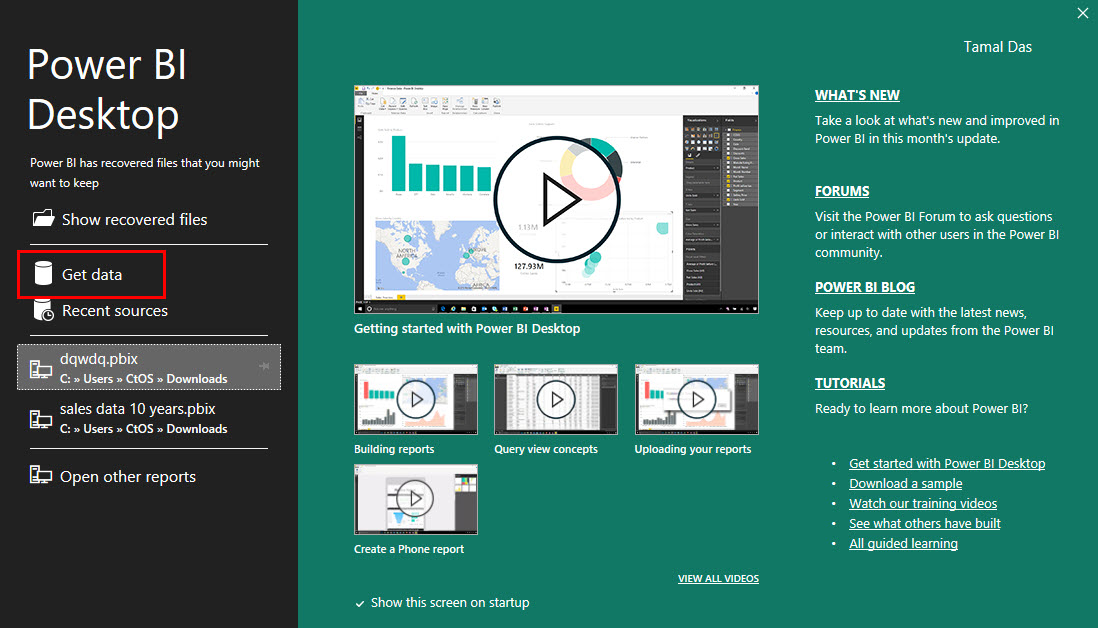This screenshot has height=628, width=1098.
Task: Open the All guided learning link
Action: pyautogui.click(x=903, y=543)
